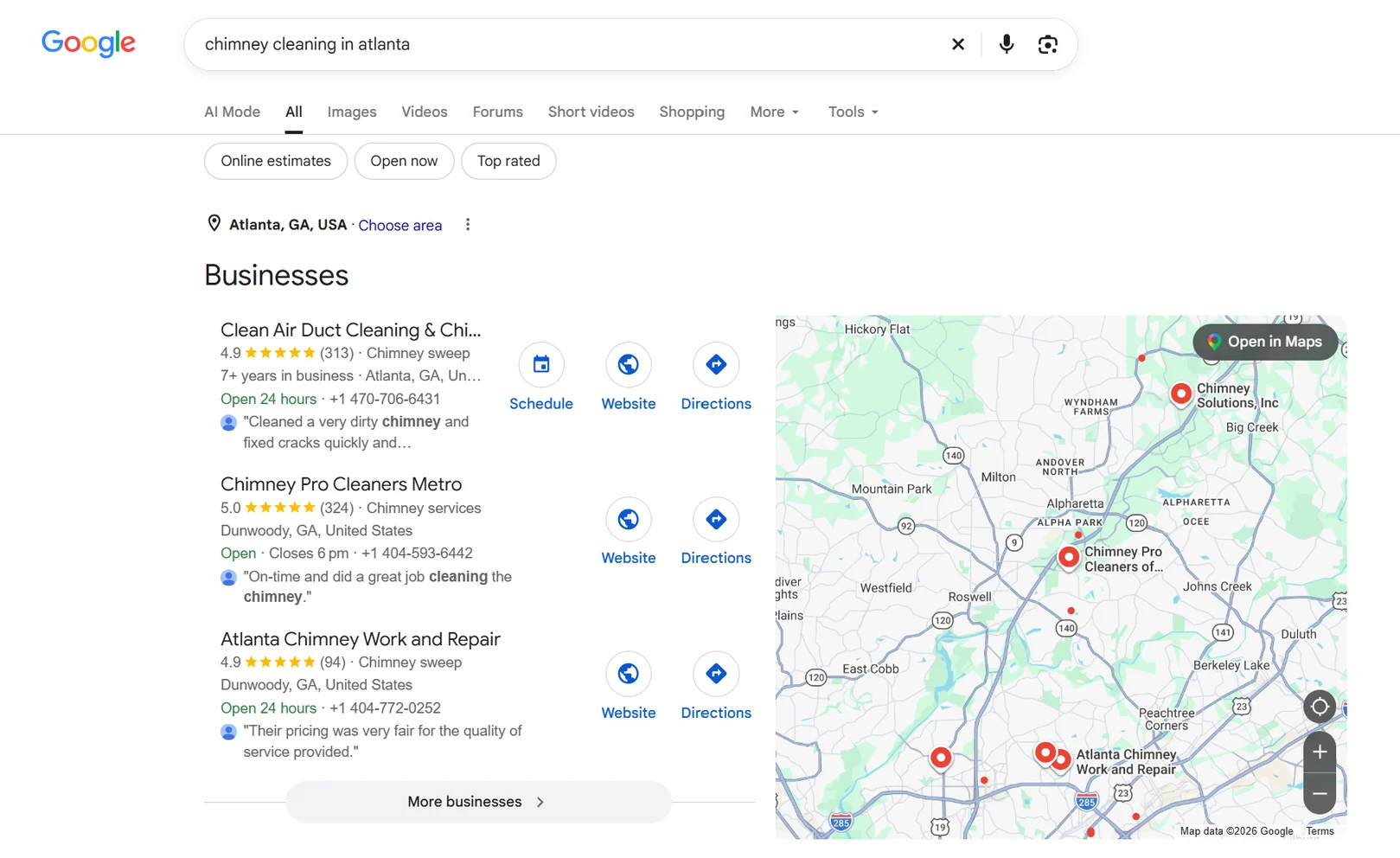
Task: Select the Chimney Solutions, Inc map pin
Action: pyautogui.click(x=1180, y=394)
